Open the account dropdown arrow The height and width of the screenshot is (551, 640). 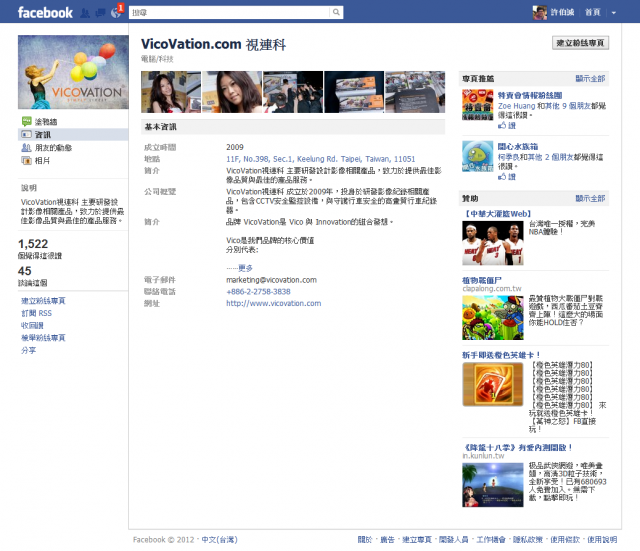pos(613,13)
